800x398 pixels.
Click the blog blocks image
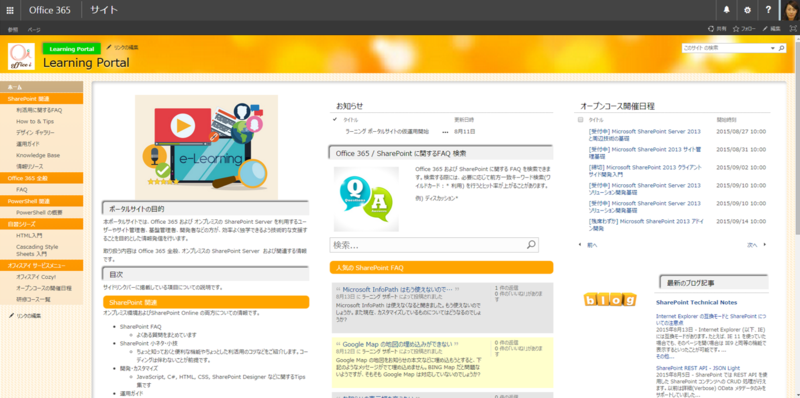pos(610,300)
